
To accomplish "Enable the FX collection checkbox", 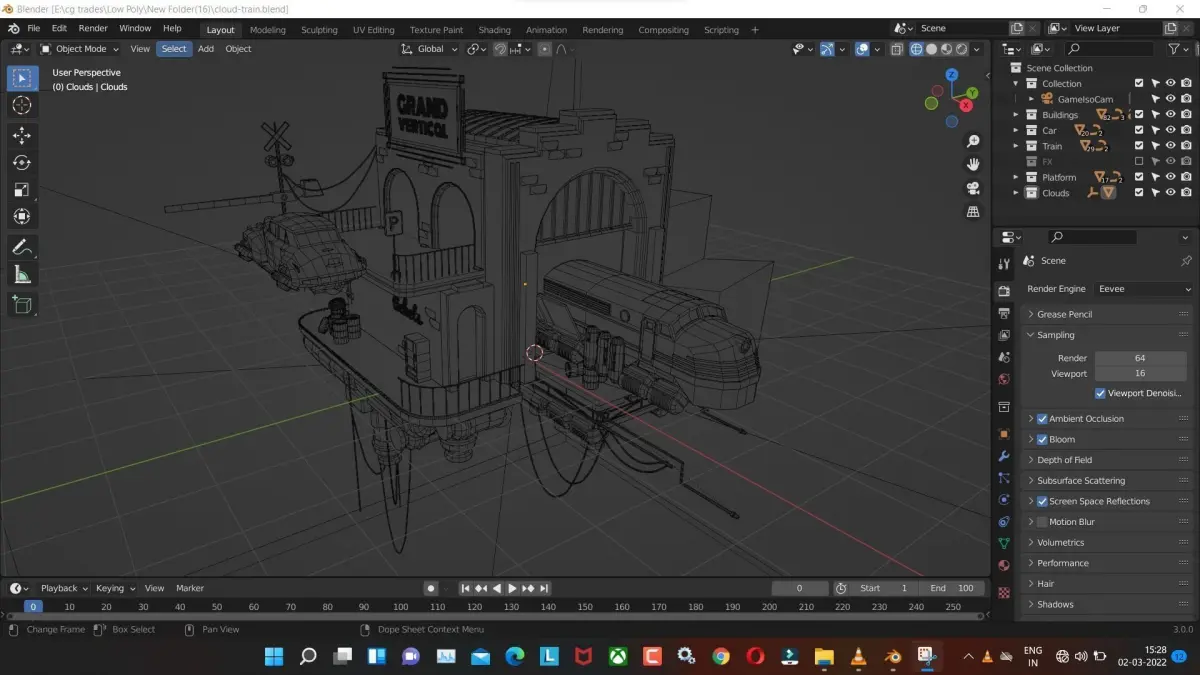I will [x=1138, y=161].
